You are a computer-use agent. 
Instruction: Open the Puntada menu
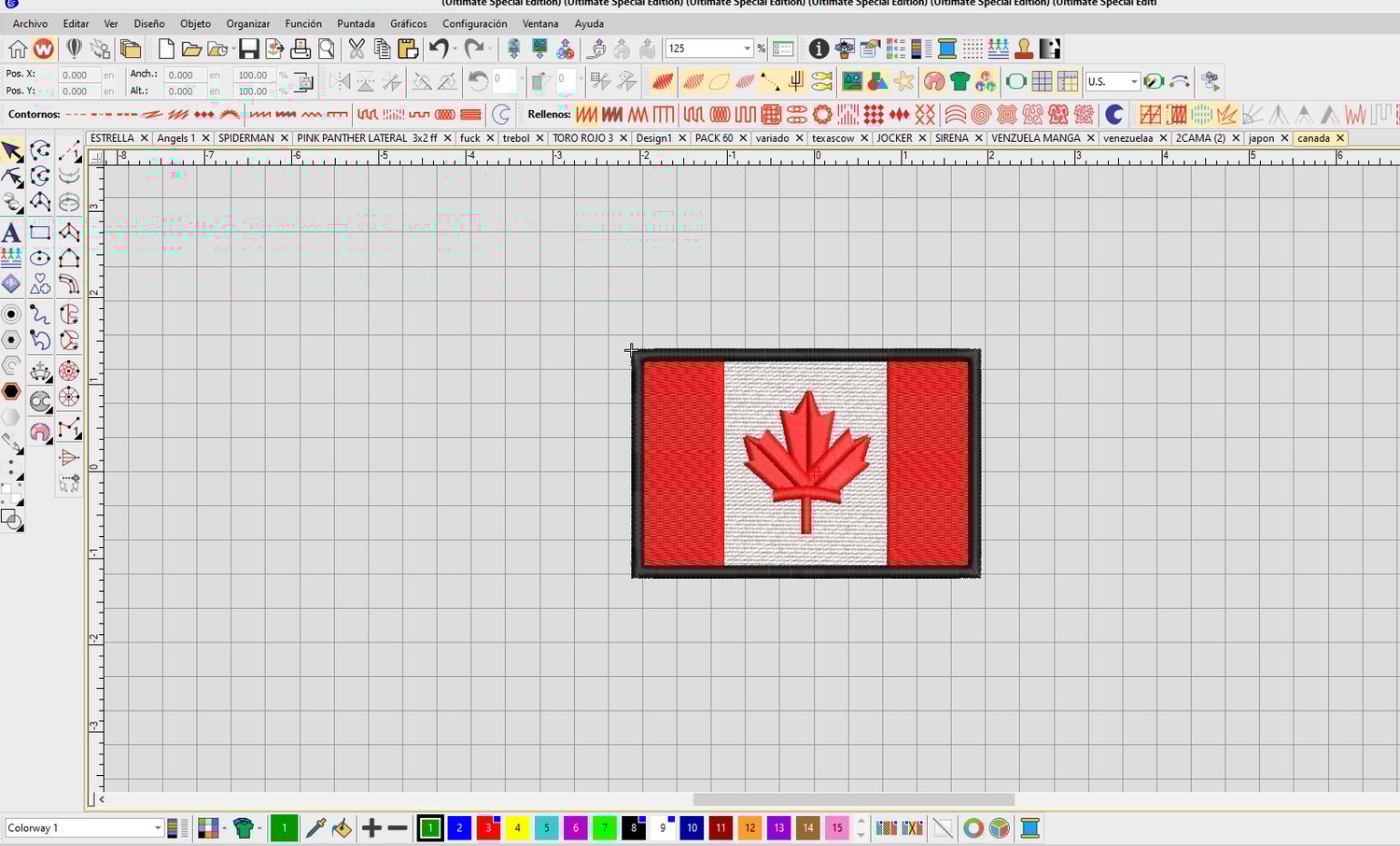pos(356,23)
